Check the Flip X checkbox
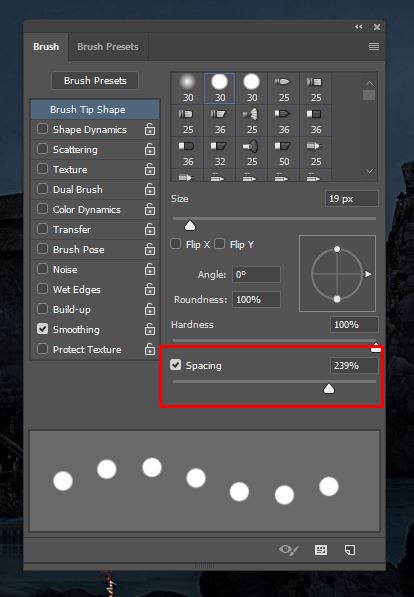The height and width of the screenshot is (597, 414). [x=176, y=244]
